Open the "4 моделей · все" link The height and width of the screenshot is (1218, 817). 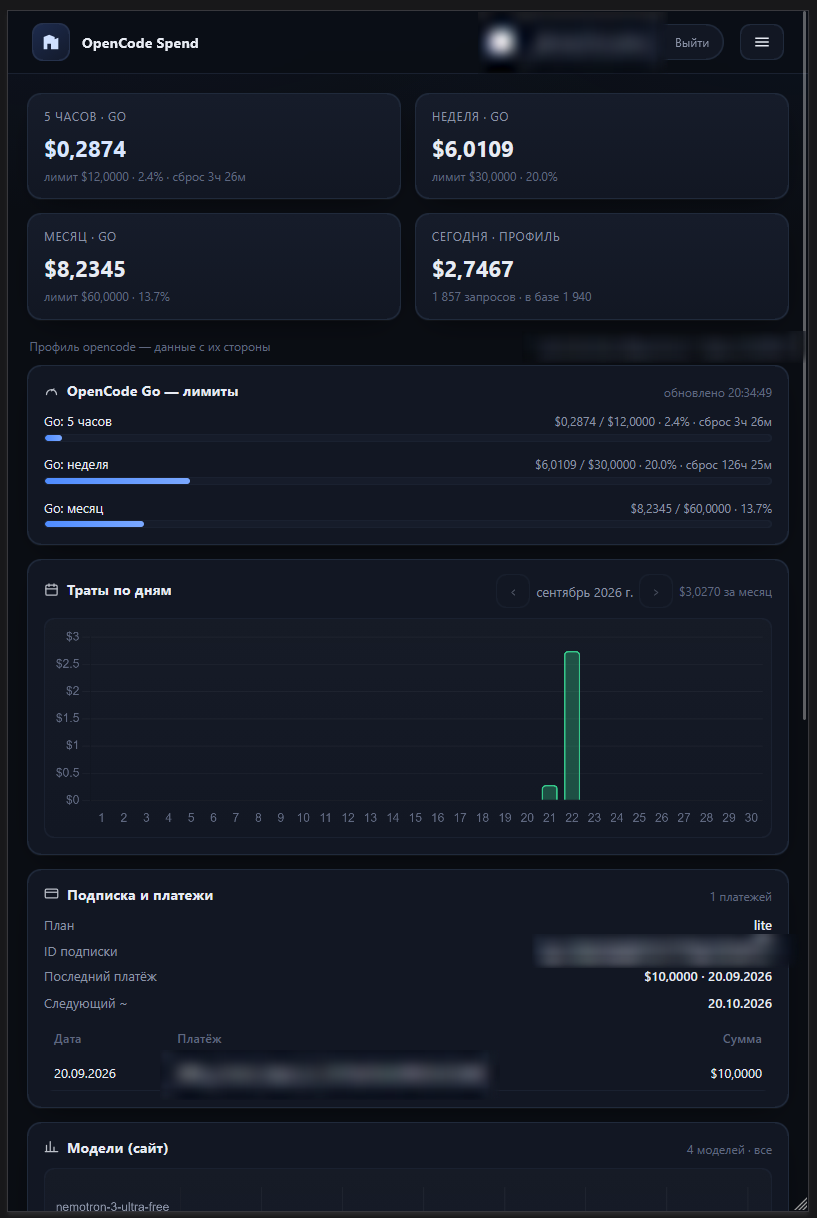pos(729,1150)
